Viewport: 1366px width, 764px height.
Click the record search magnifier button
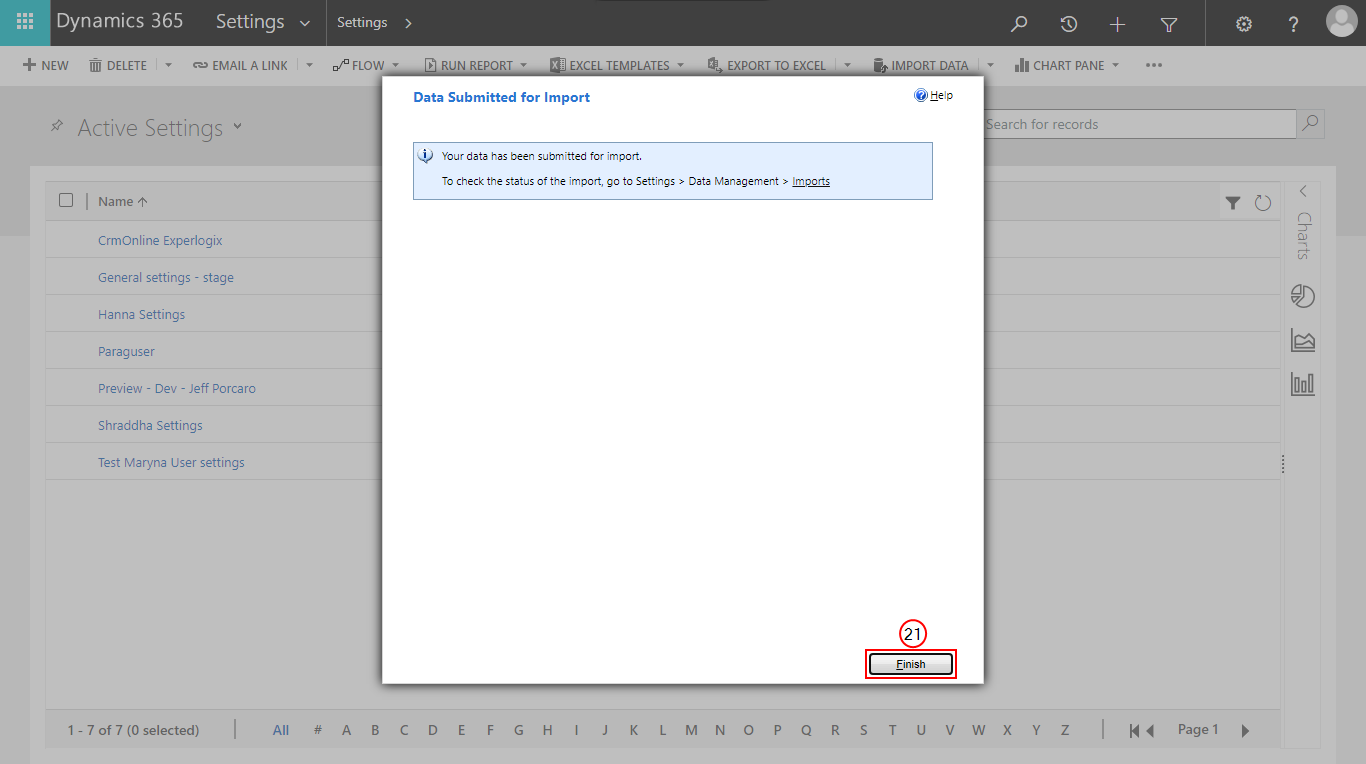tap(1310, 124)
